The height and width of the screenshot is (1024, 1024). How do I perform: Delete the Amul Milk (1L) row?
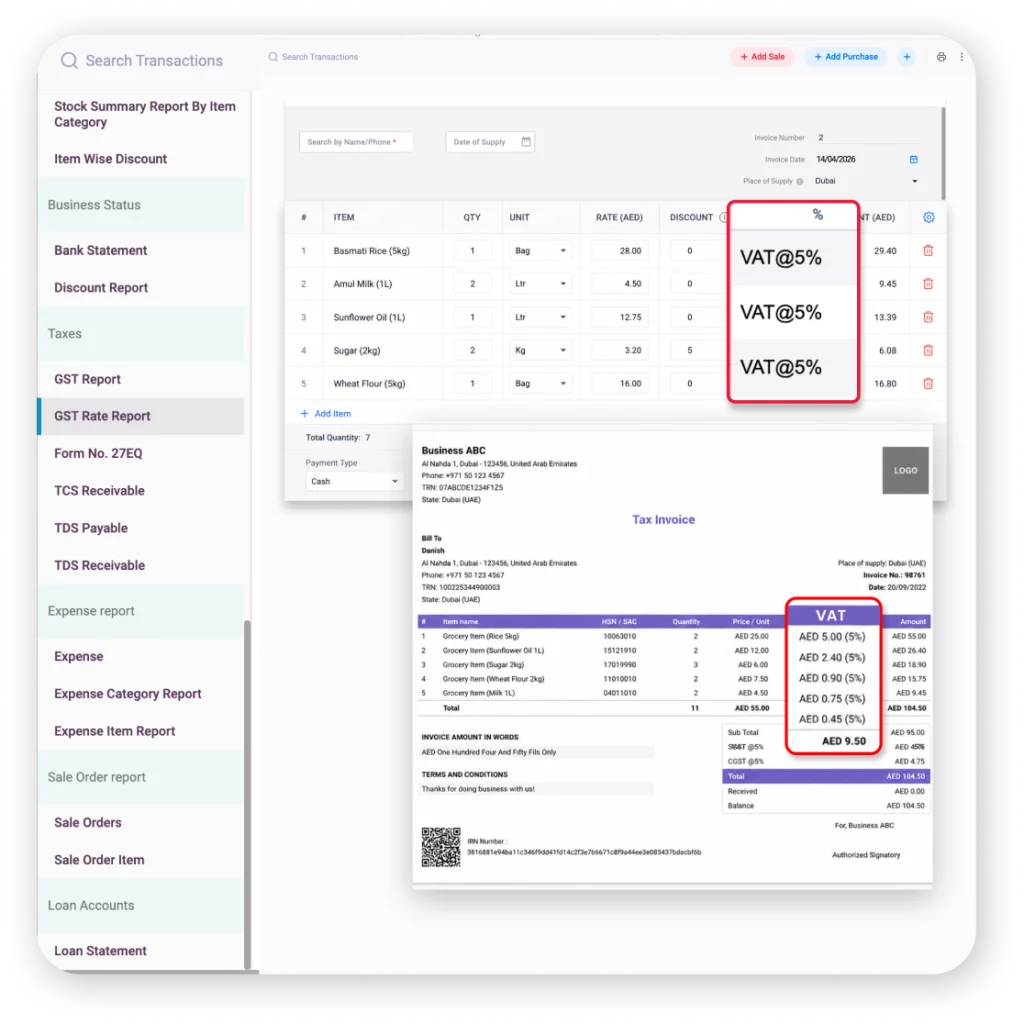(928, 284)
